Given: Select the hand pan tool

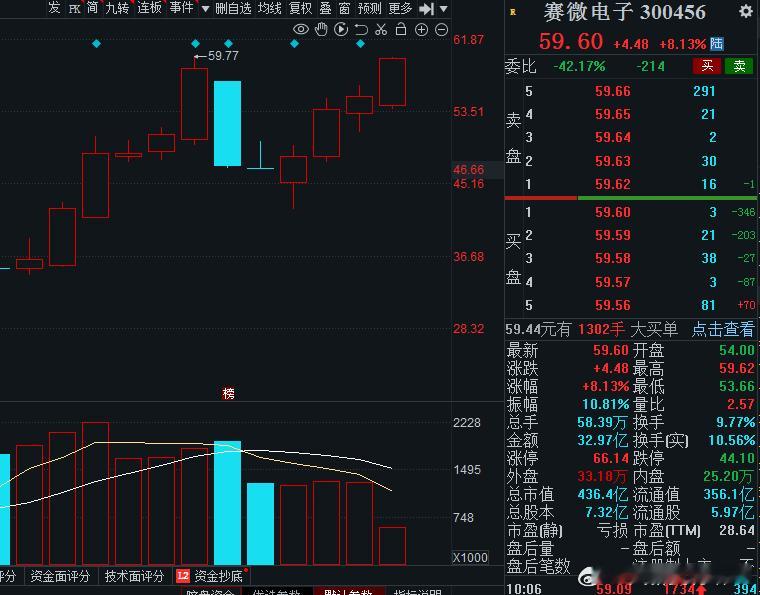Looking at the screenshot, I should tap(321, 30).
